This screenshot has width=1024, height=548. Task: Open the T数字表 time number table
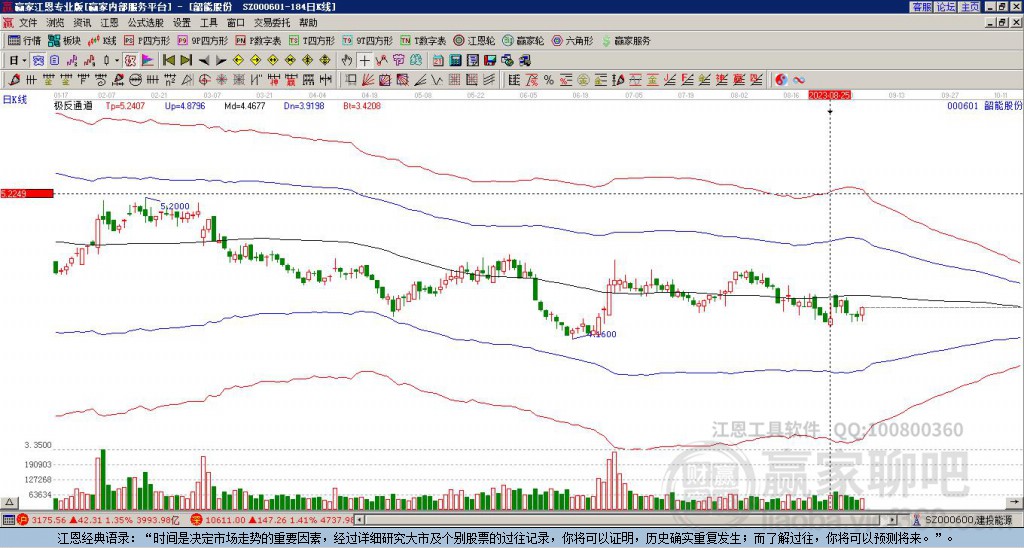point(423,40)
